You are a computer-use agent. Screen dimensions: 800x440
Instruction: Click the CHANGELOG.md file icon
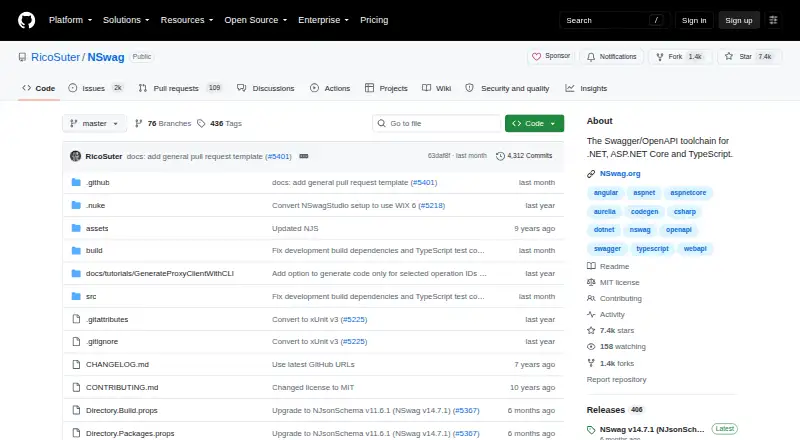pos(76,364)
